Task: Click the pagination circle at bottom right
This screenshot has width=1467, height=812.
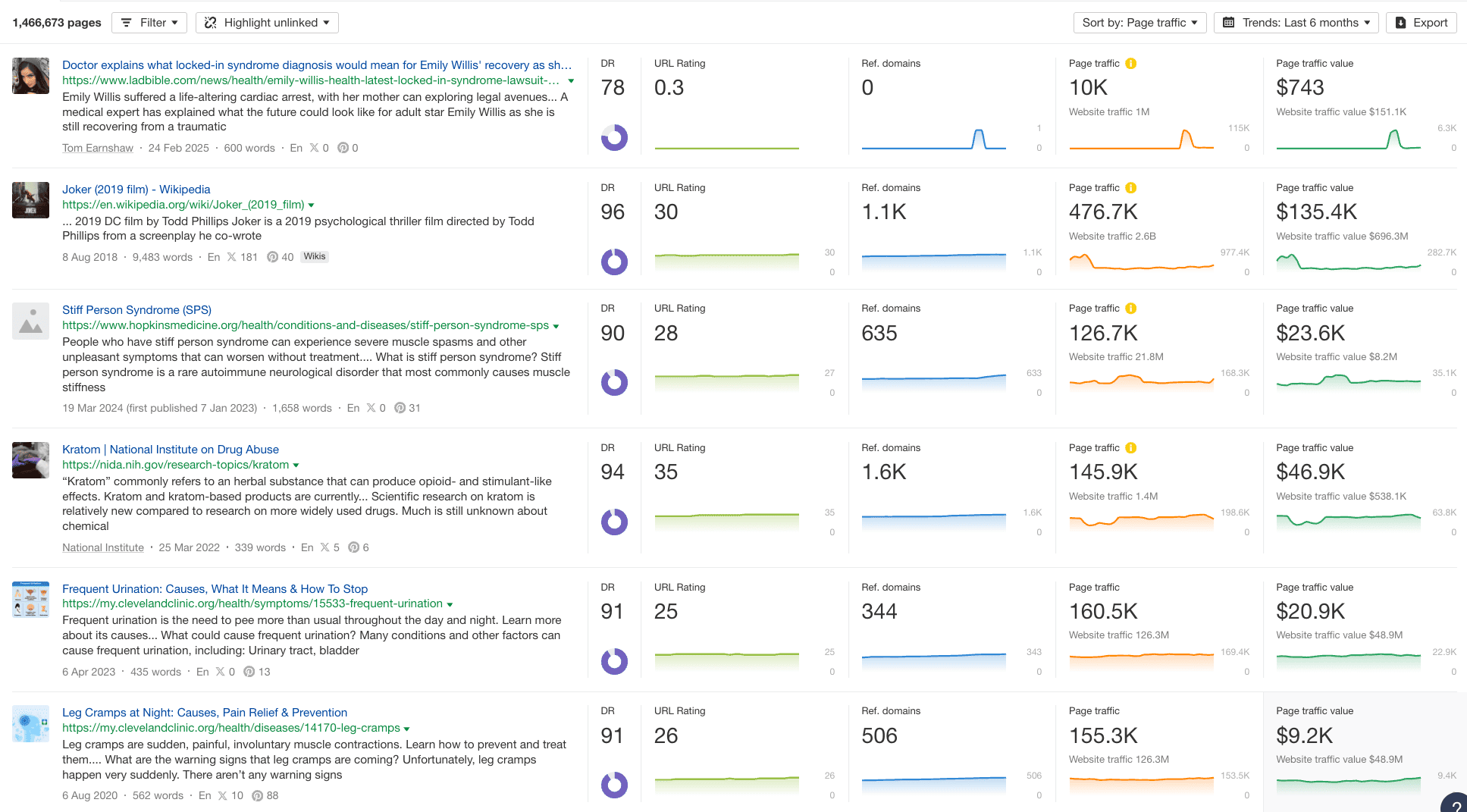Action: pyautogui.click(x=1453, y=801)
